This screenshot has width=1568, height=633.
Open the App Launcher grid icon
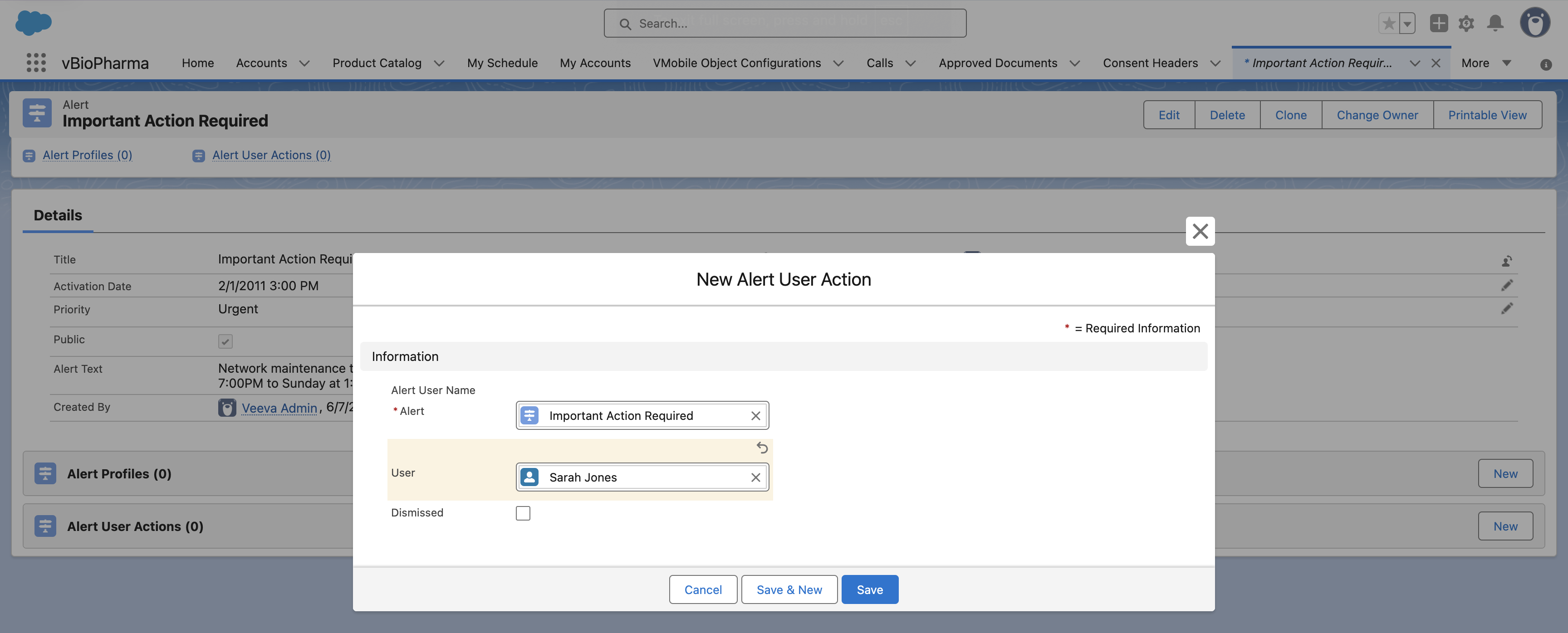pyautogui.click(x=36, y=63)
